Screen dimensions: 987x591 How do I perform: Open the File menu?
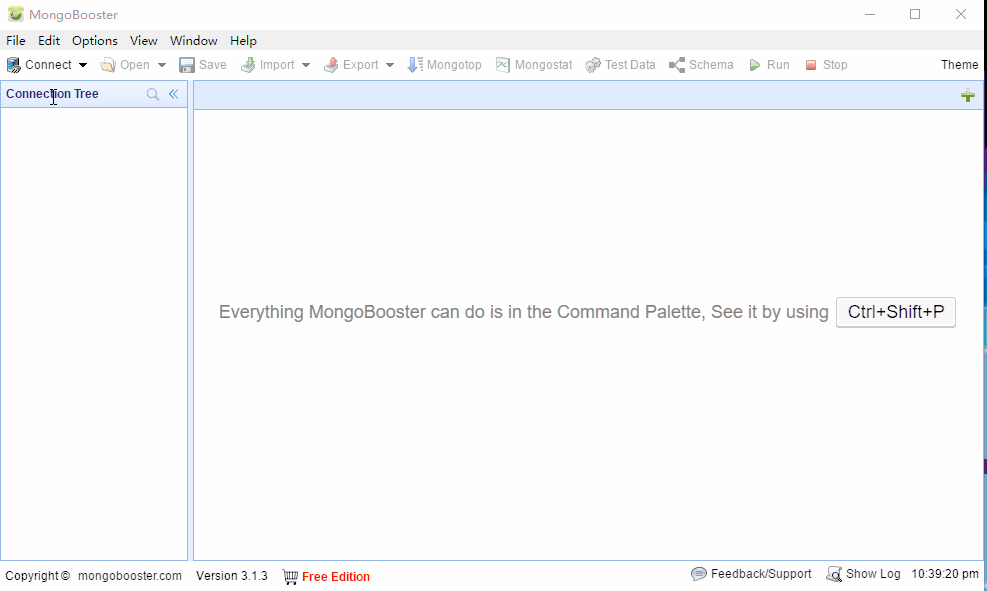[16, 40]
